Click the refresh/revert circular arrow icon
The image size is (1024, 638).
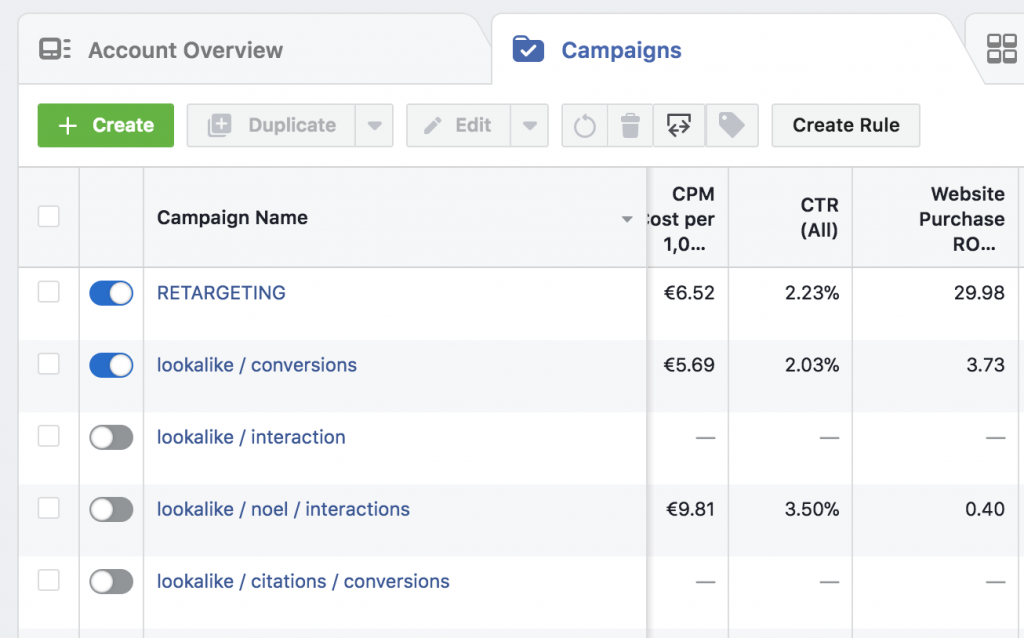coord(584,125)
